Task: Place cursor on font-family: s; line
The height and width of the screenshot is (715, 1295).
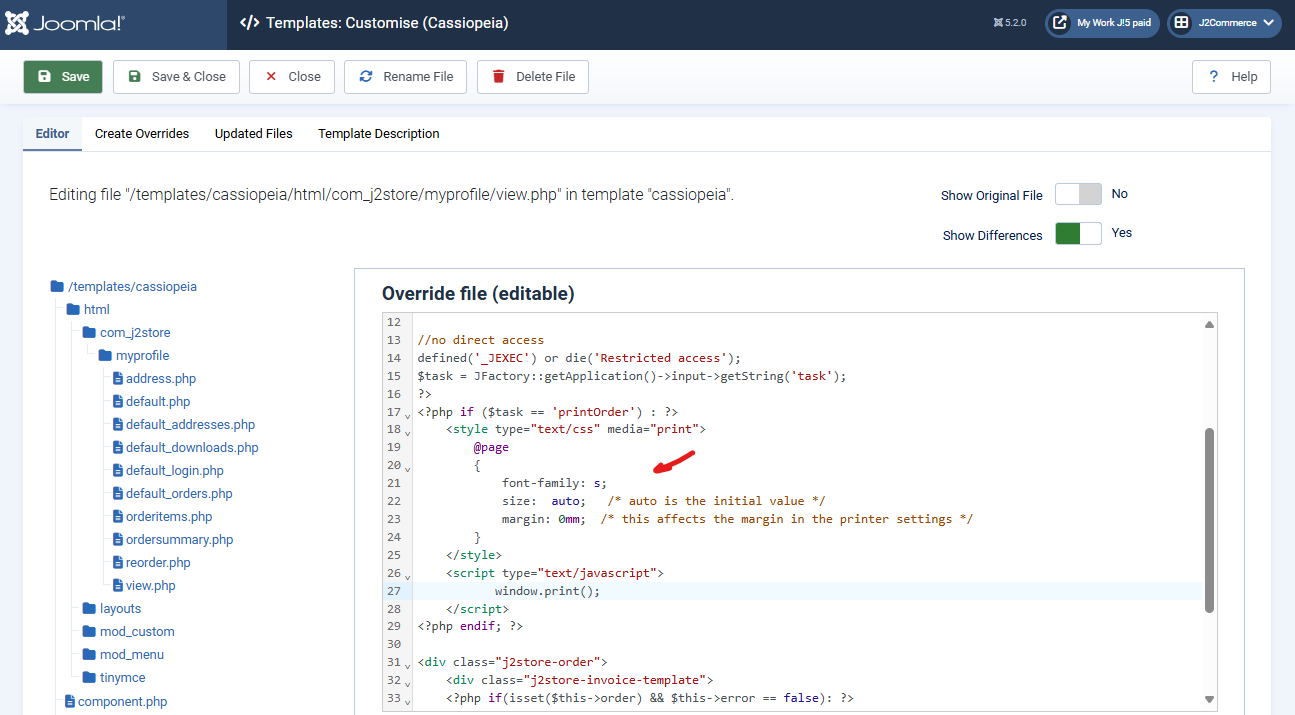Action: click(554, 483)
